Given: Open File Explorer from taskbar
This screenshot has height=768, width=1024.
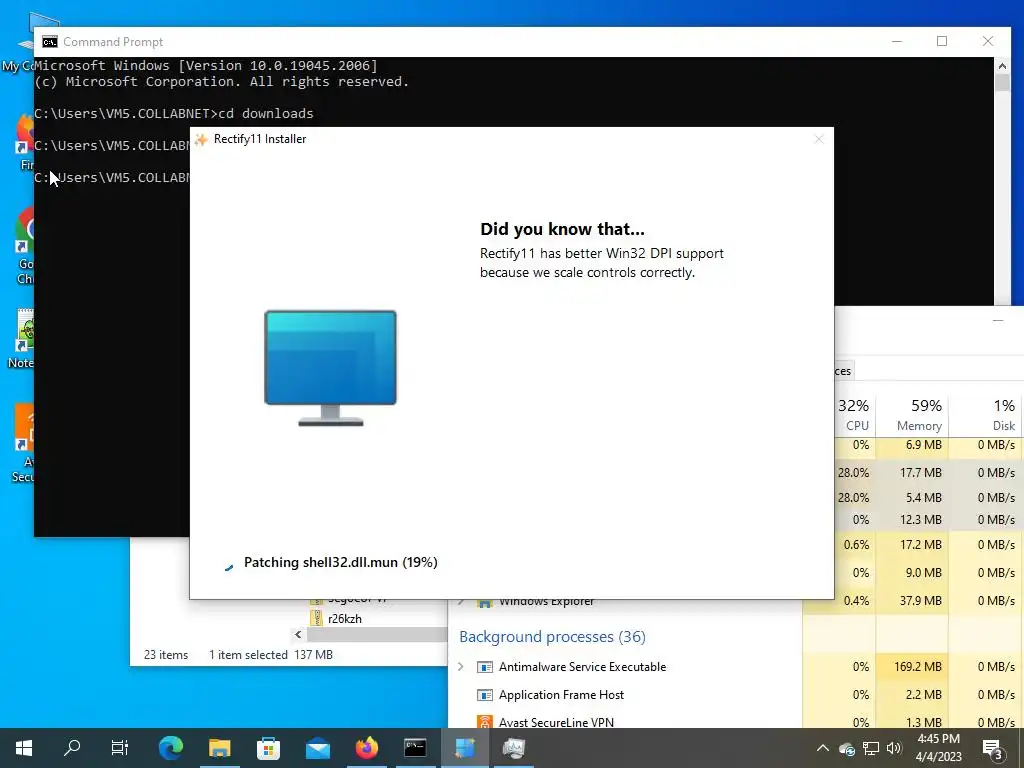Looking at the screenshot, I should [x=220, y=748].
